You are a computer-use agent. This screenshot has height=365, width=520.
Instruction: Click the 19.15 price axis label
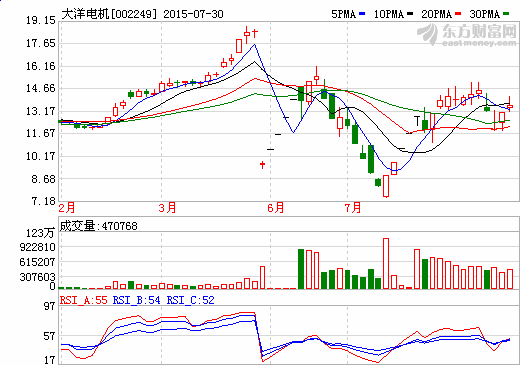(41, 21)
